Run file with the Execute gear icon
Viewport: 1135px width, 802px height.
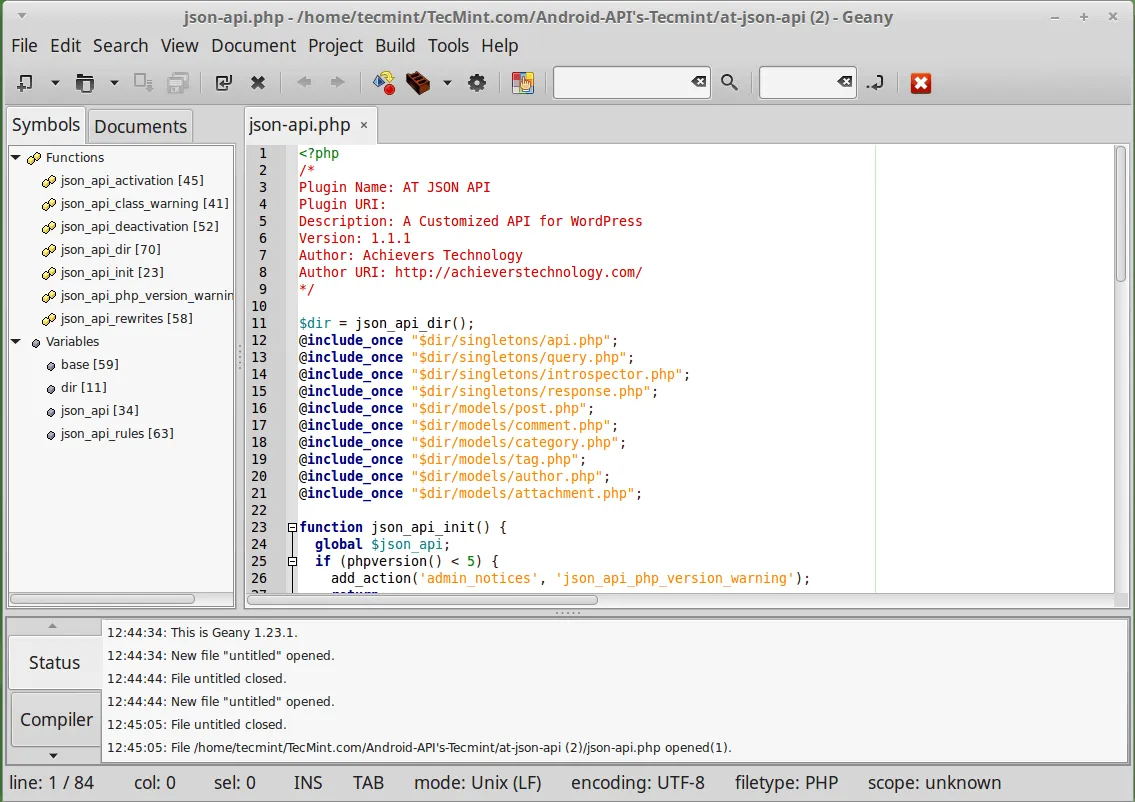point(477,83)
